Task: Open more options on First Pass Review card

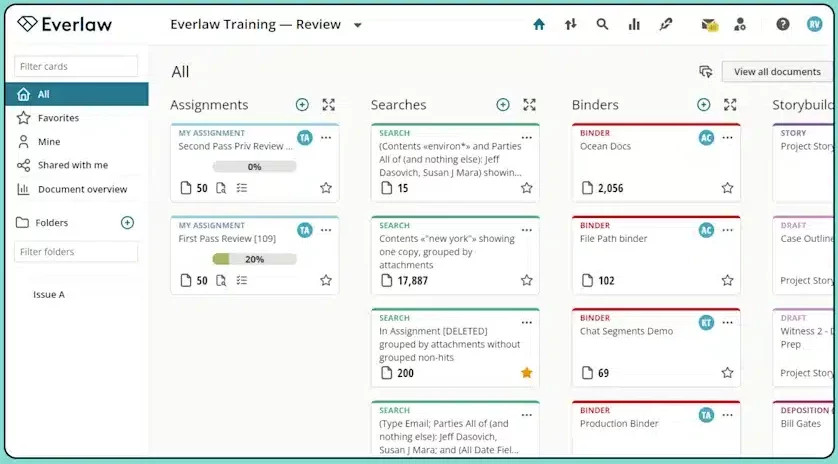Action: 326,230
